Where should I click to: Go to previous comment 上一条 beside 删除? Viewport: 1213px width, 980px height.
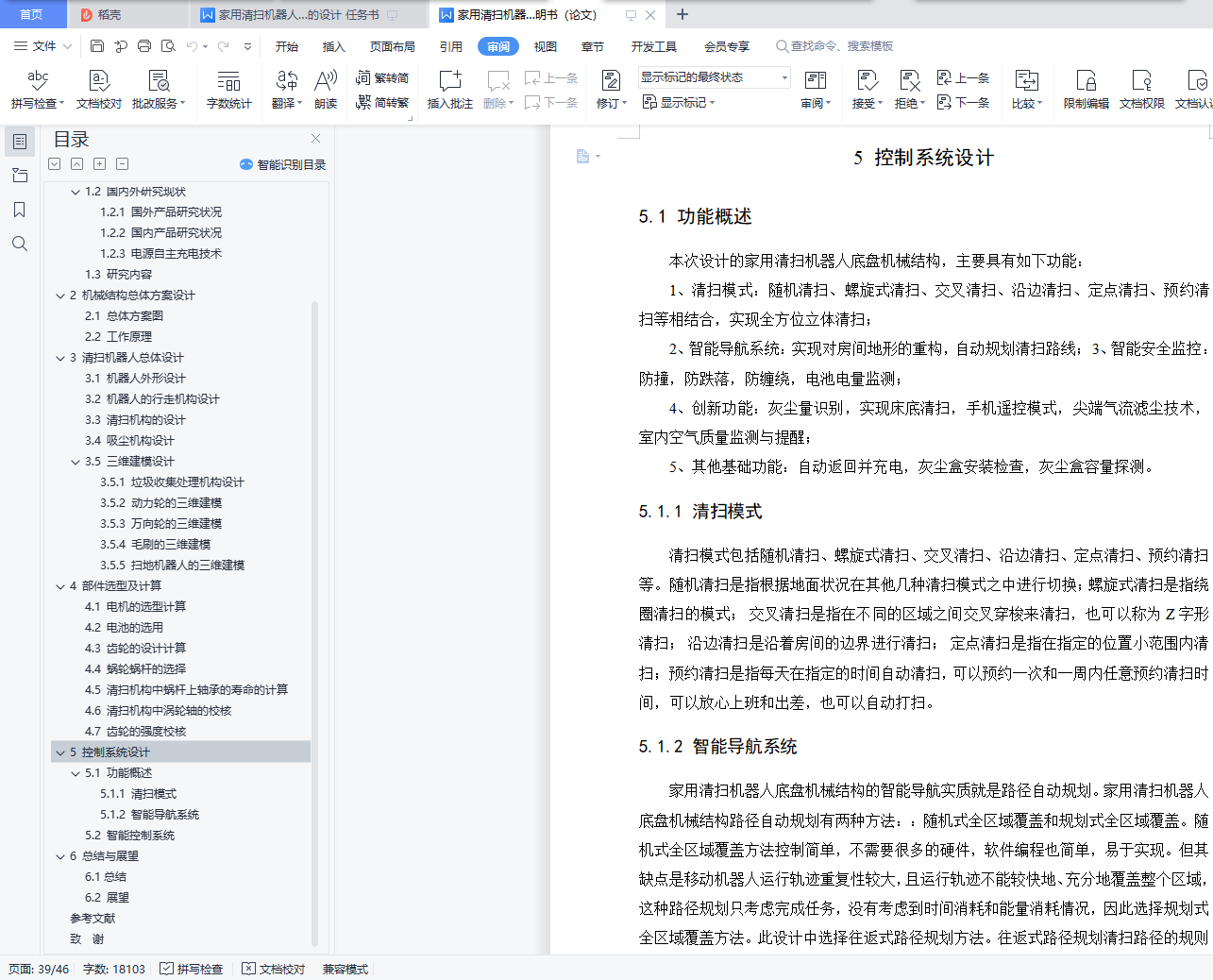tap(551, 77)
